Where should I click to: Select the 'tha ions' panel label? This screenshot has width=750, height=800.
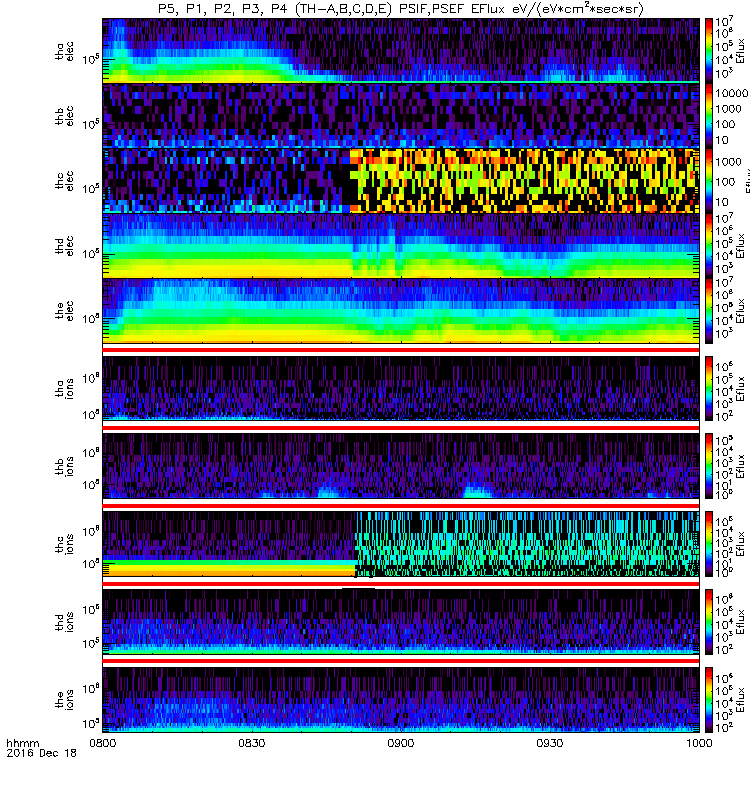64,388
